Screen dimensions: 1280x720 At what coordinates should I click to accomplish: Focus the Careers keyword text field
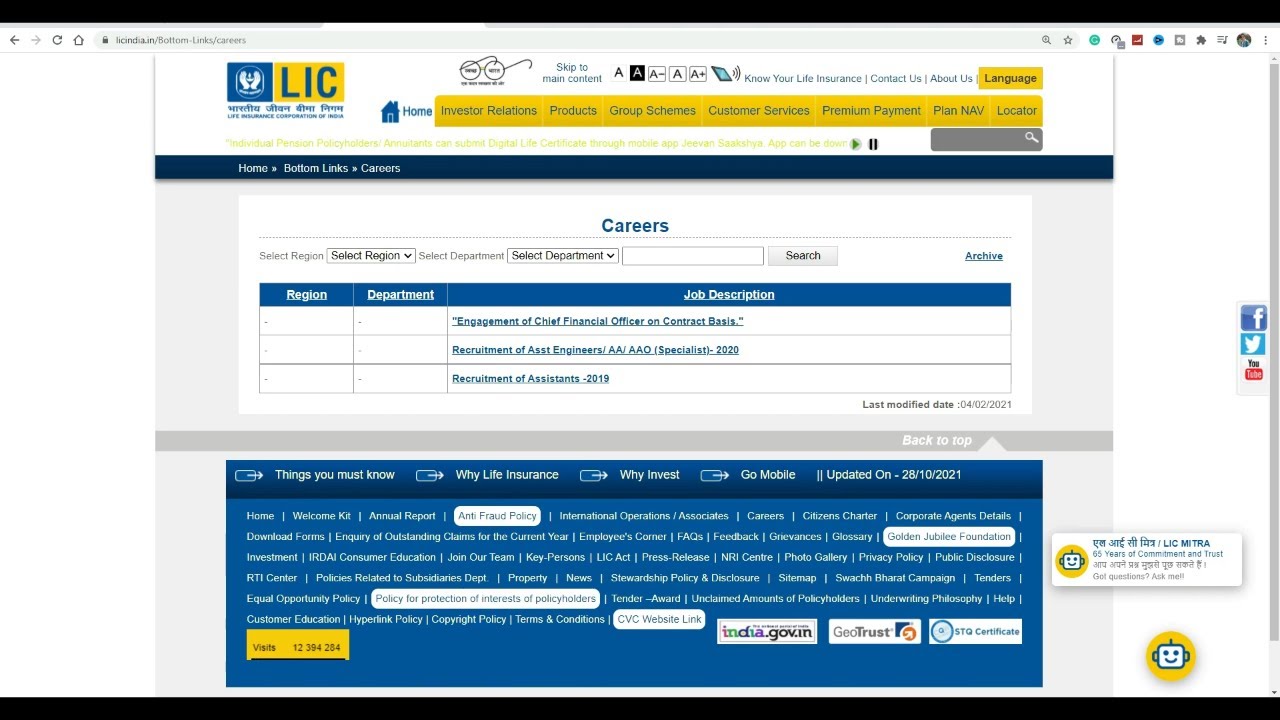click(x=693, y=256)
